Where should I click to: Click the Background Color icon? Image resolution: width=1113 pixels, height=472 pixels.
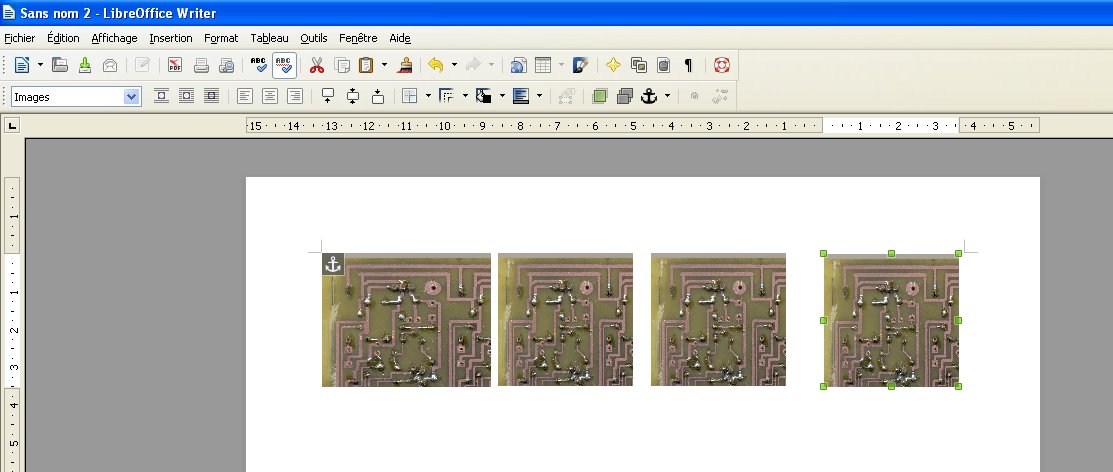[x=520, y=96]
